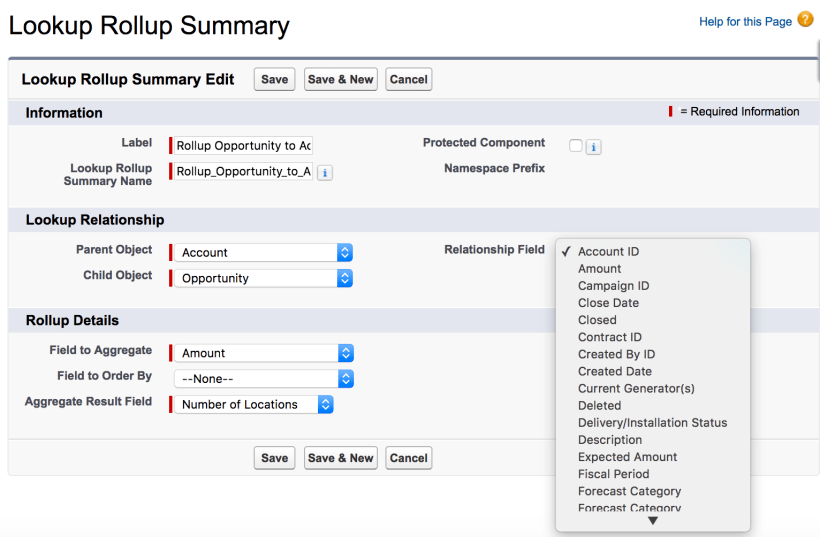Click info icon beside Lookup Rollup Summary Name
Image resolution: width=820 pixels, height=537 pixels.
325,172
